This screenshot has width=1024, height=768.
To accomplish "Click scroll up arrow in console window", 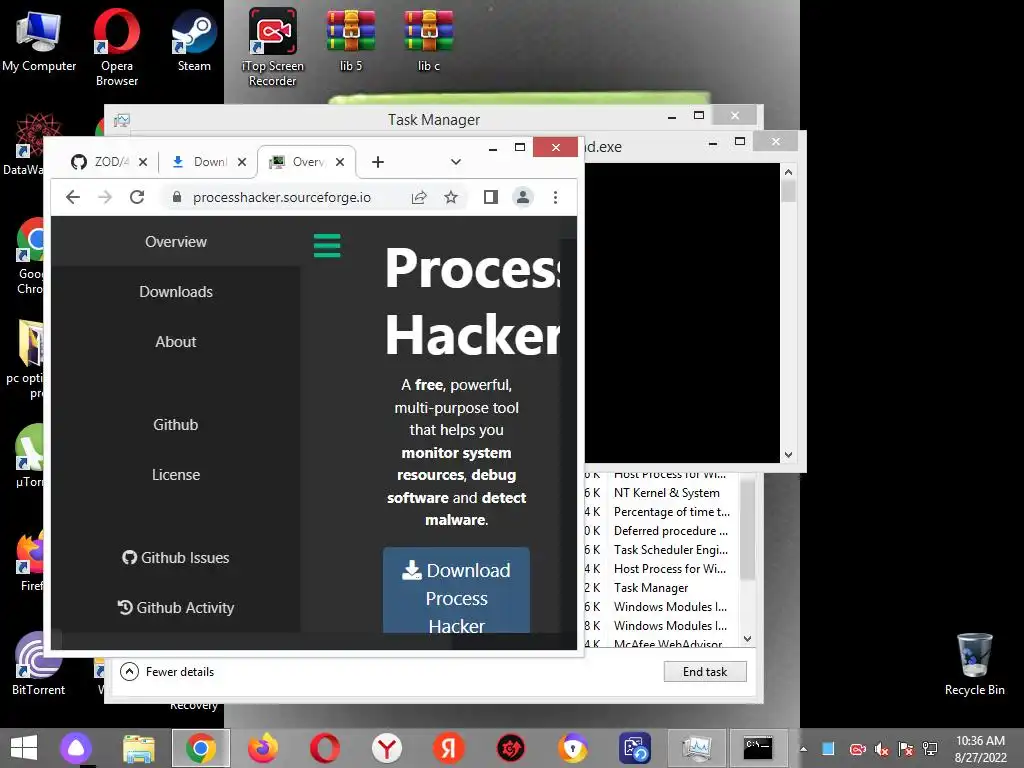I will 788,172.
